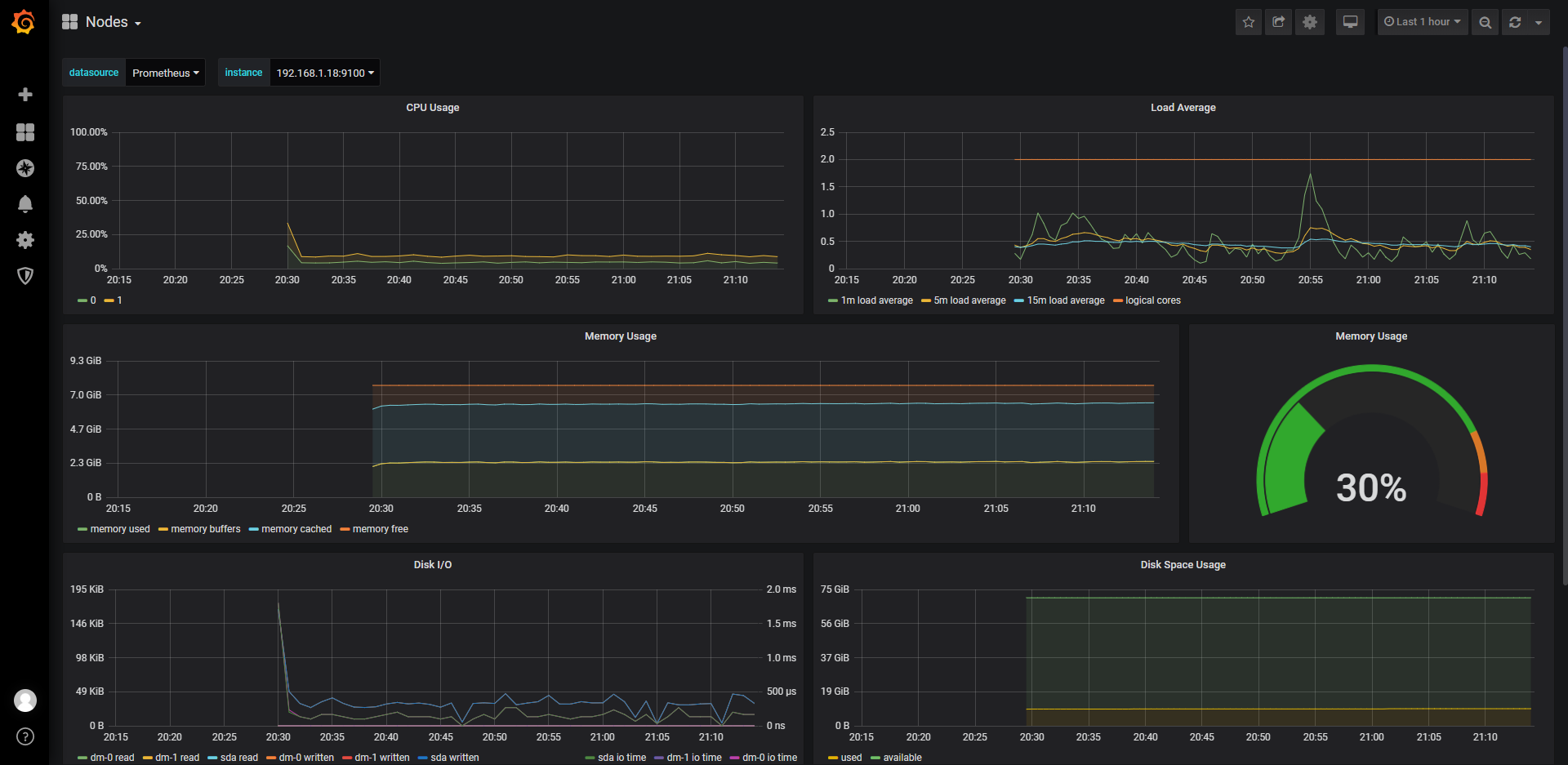
Task: Open the Dashboards grid icon in sidebar
Action: 25,132
